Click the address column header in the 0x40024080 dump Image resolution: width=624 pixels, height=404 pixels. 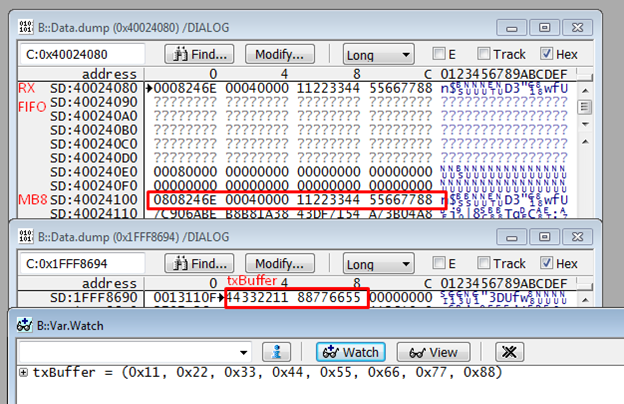pyautogui.click(x=109, y=74)
